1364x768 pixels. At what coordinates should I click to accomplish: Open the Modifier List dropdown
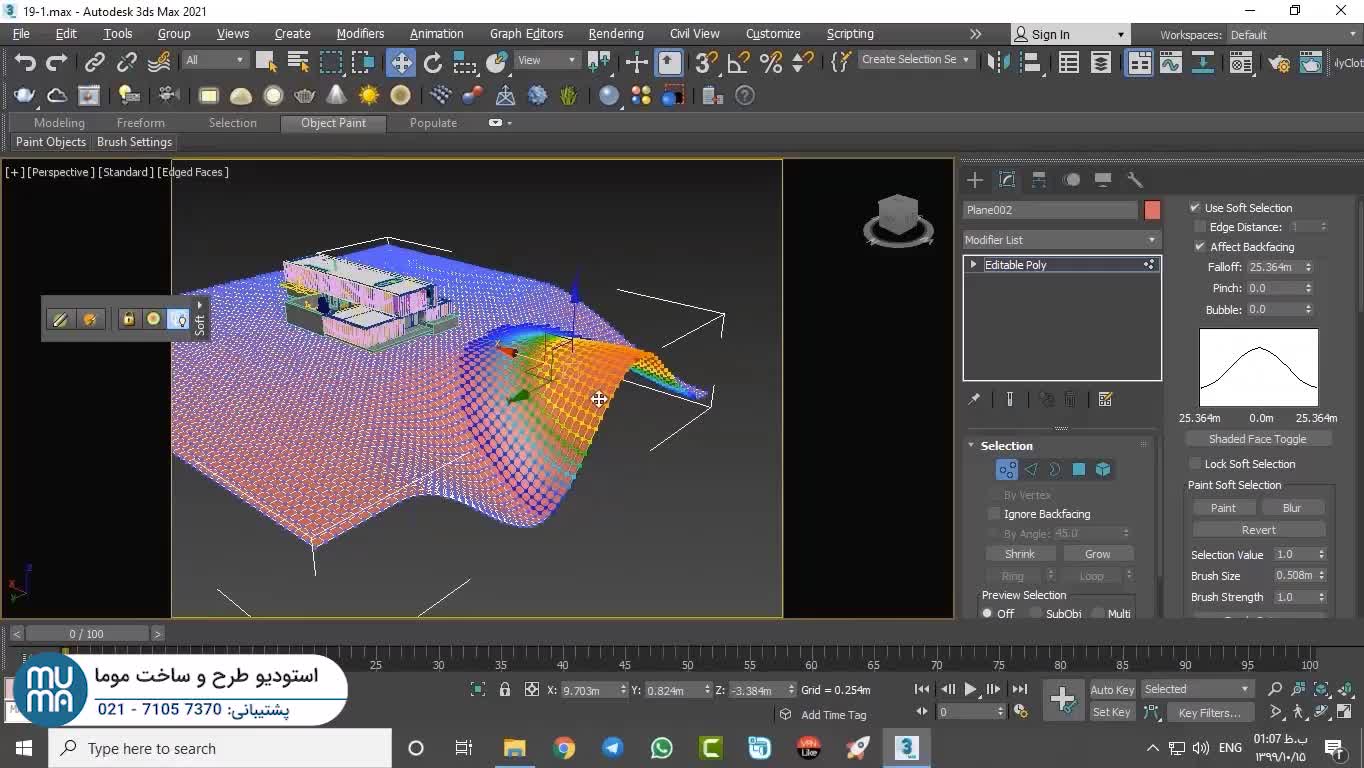(1060, 240)
